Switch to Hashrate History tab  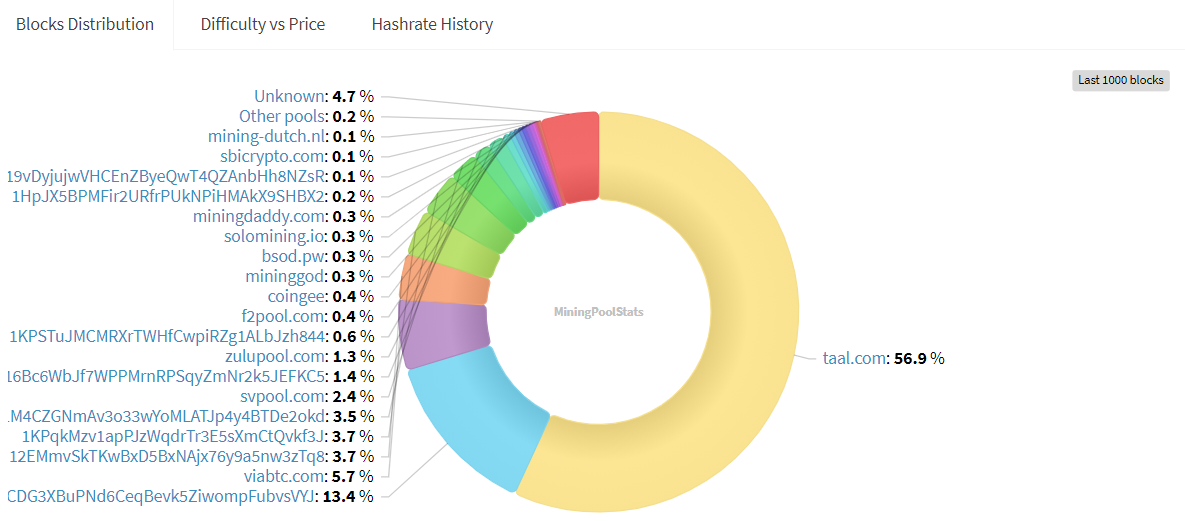tap(432, 24)
